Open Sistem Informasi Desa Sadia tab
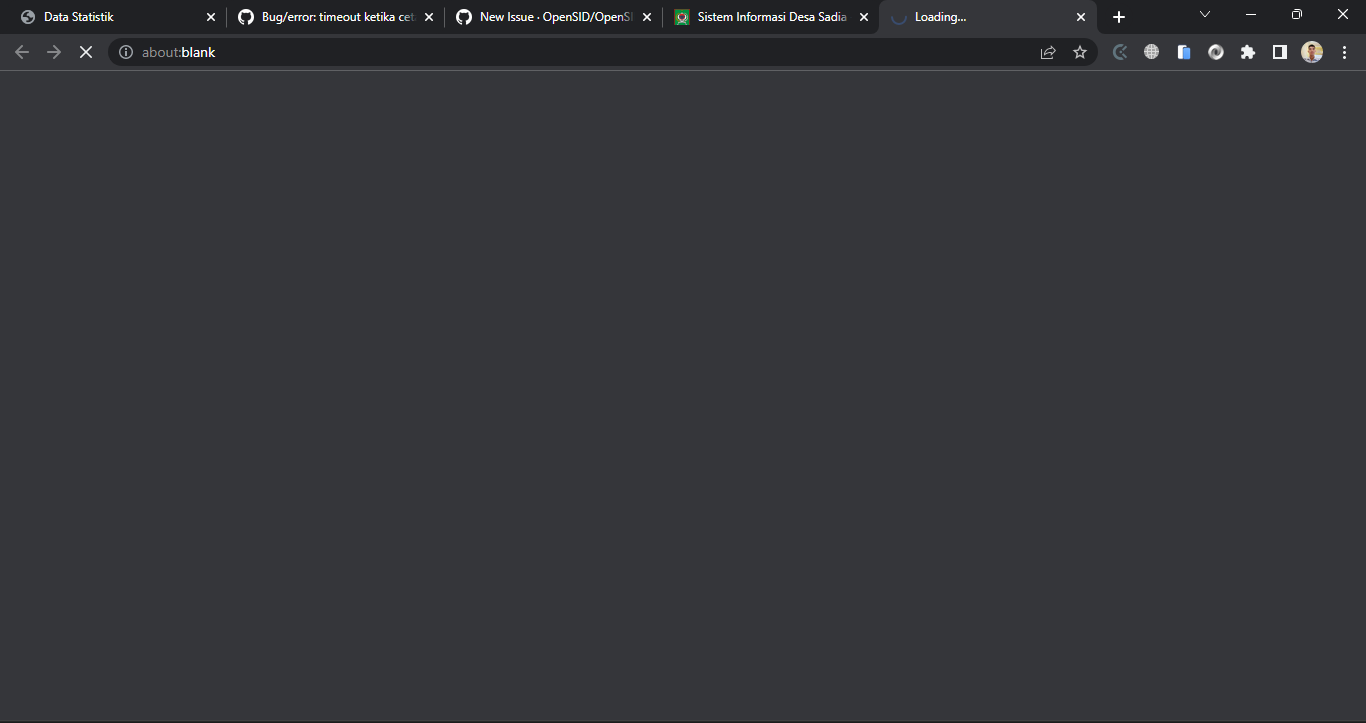1366x723 pixels. [x=771, y=17]
